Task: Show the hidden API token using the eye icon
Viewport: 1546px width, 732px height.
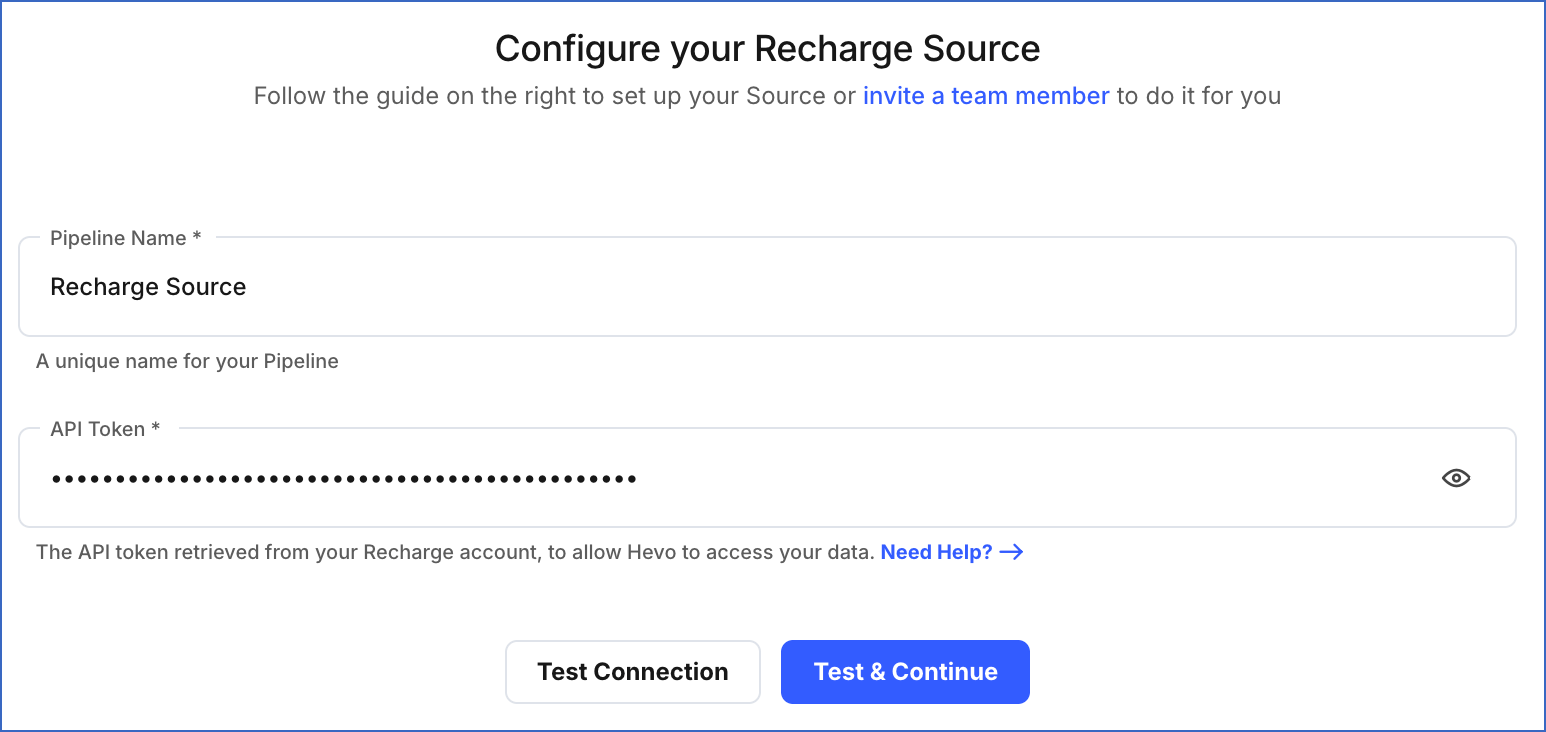Action: (1456, 478)
